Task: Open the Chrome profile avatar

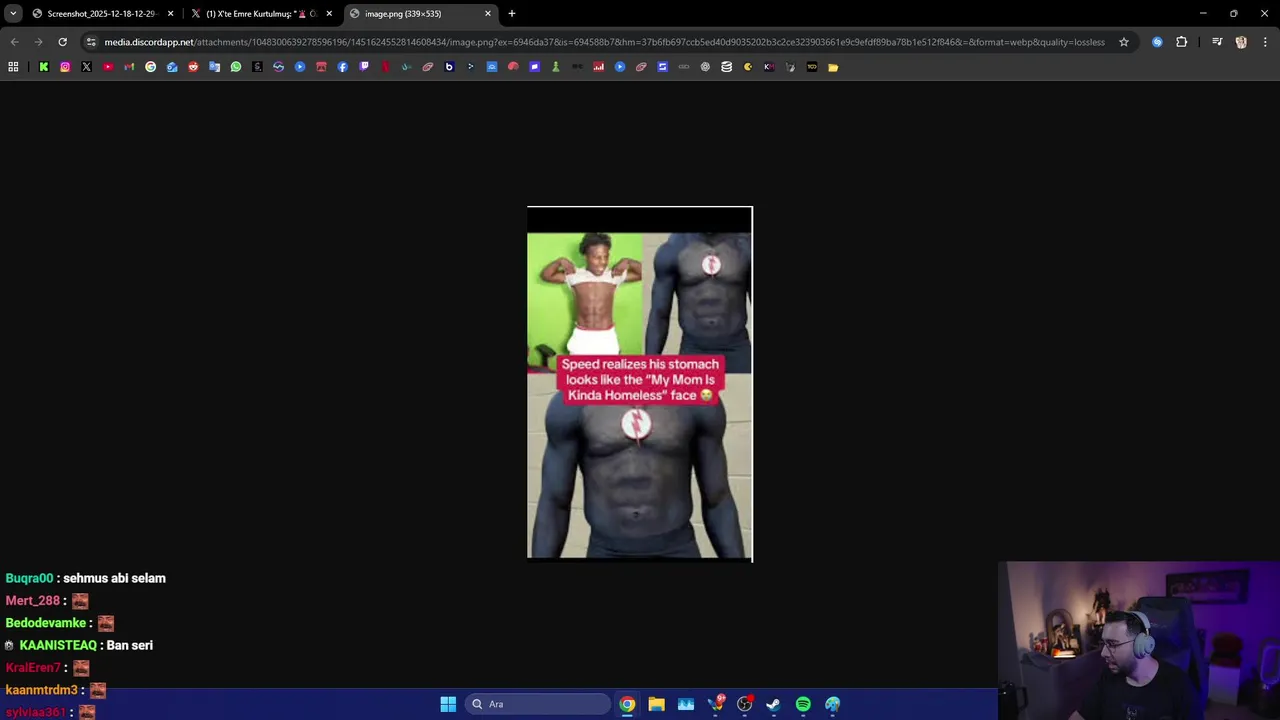Action: tap(1241, 42)
